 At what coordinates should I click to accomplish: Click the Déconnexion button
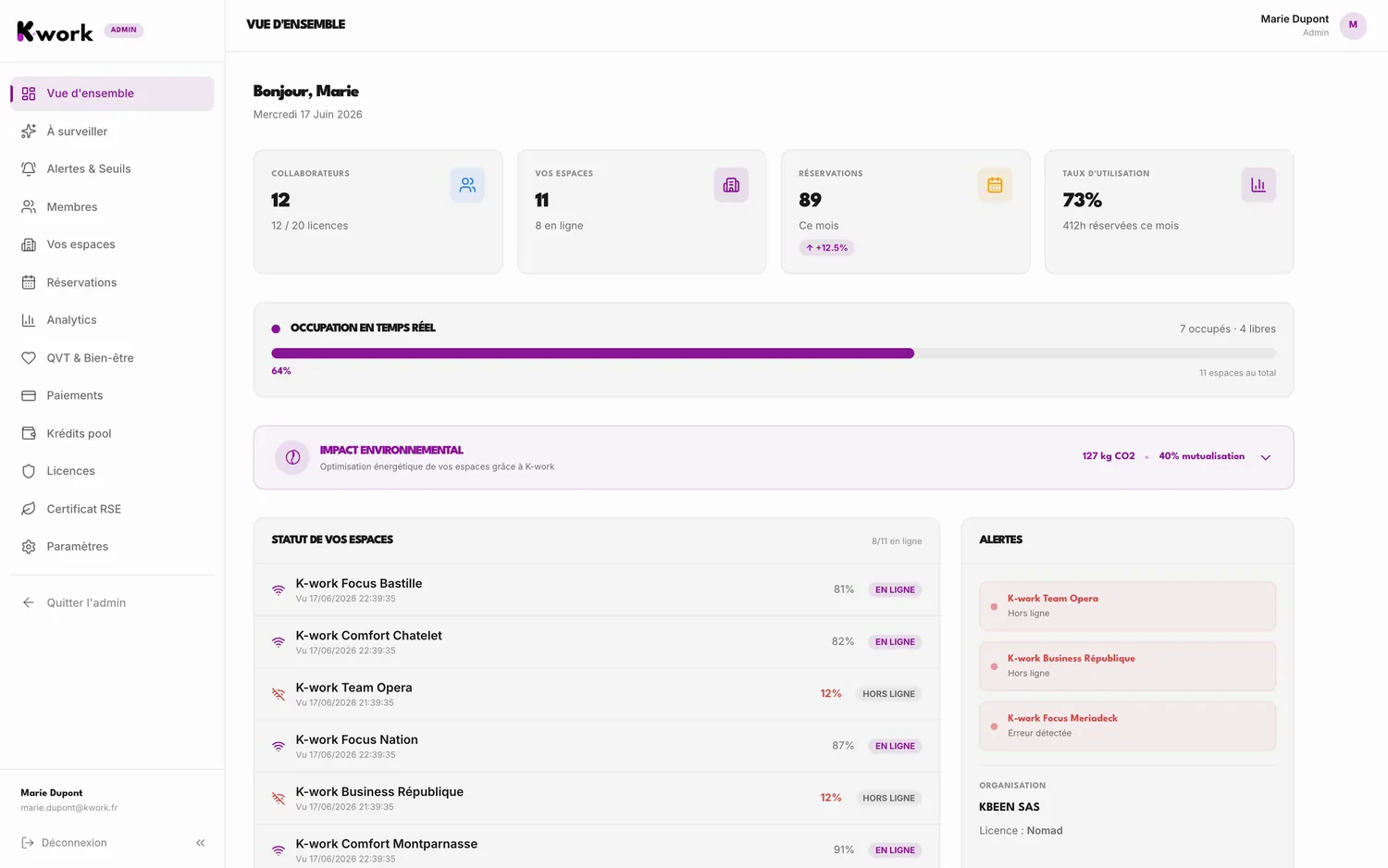pos(64,843)
